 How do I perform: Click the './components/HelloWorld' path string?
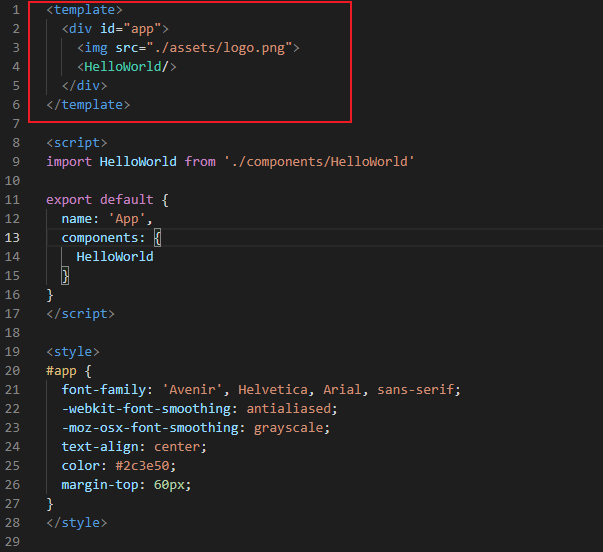click(319, 162)
